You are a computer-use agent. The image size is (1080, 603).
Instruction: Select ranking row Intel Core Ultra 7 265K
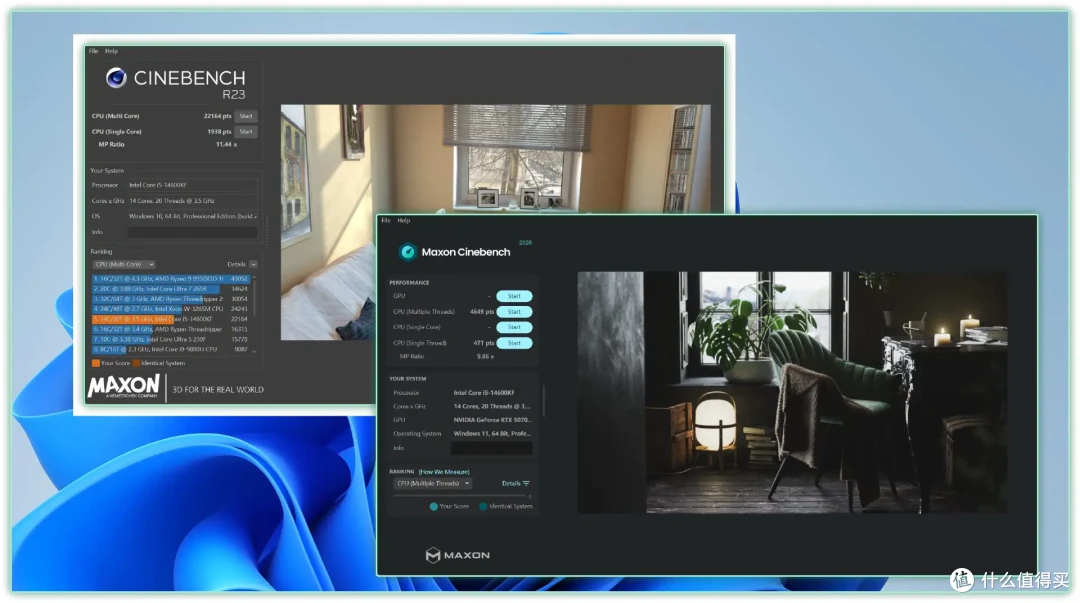pos(170,289)
